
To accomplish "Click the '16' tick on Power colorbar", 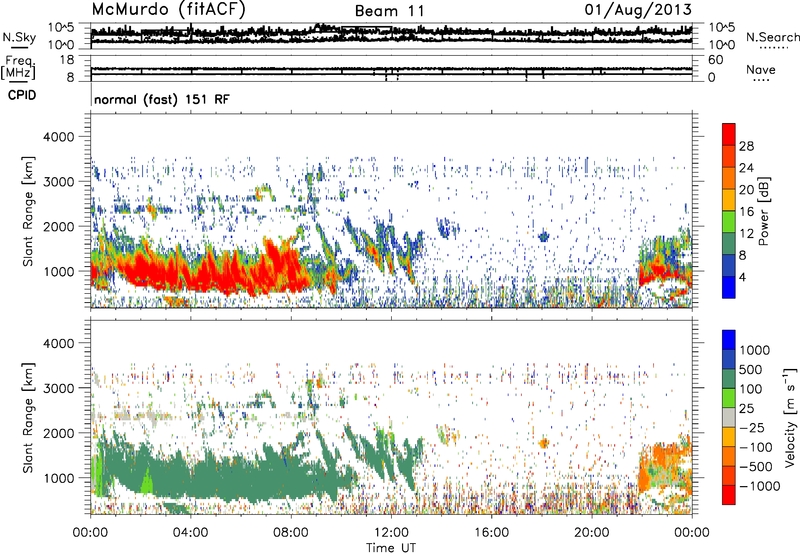I will click(x=746, y=212).
